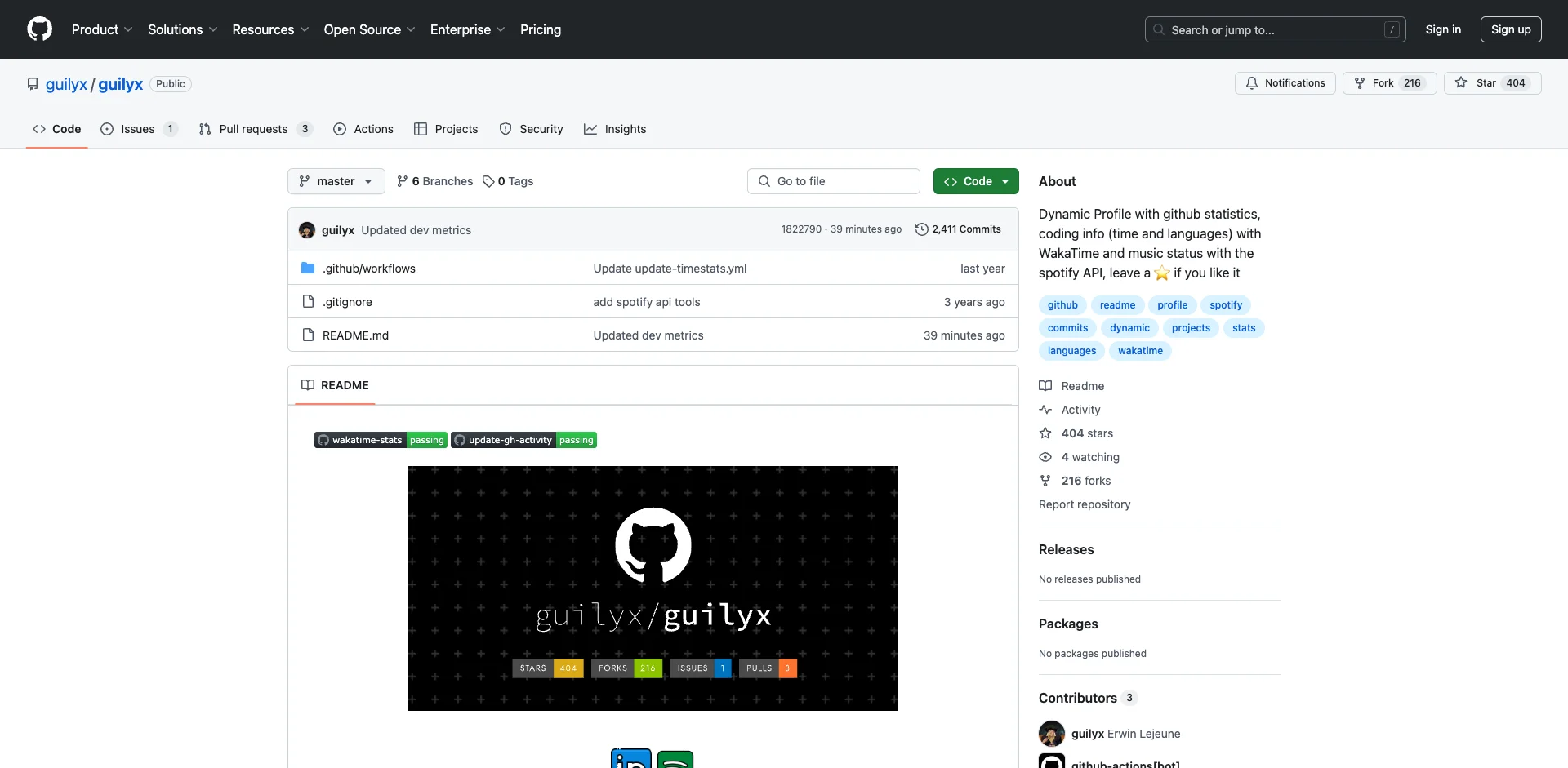Open the 'add spotify api tools' commit message
1568x768 pixels.
(647, 302)
